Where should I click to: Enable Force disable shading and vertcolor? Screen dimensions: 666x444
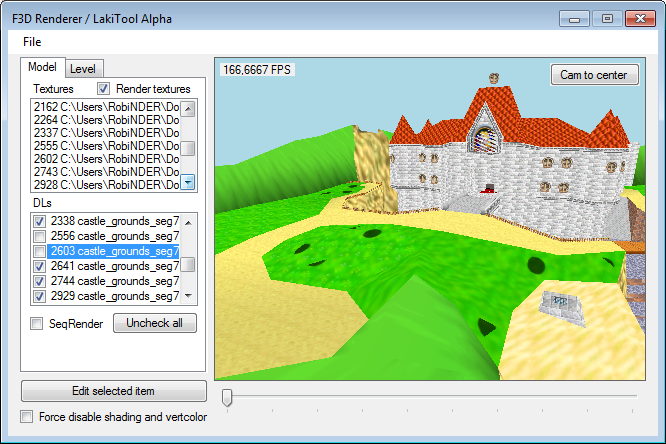pyautogui.click(x=27, y=417)
